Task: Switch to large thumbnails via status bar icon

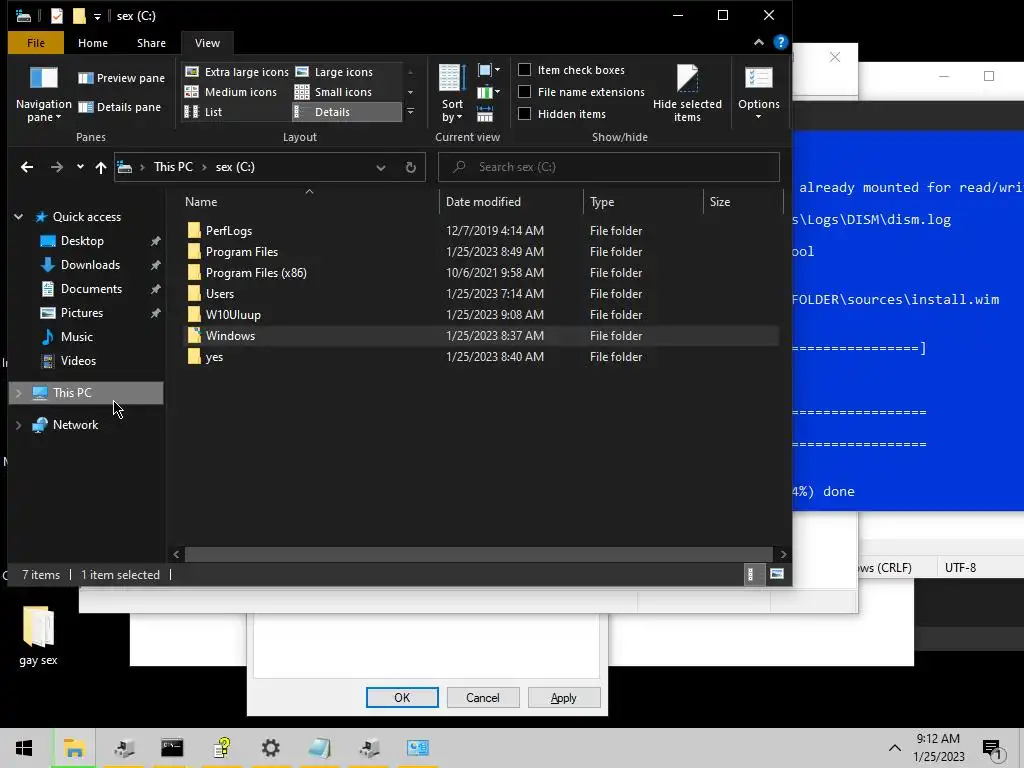Action: (x=776, y=575)
